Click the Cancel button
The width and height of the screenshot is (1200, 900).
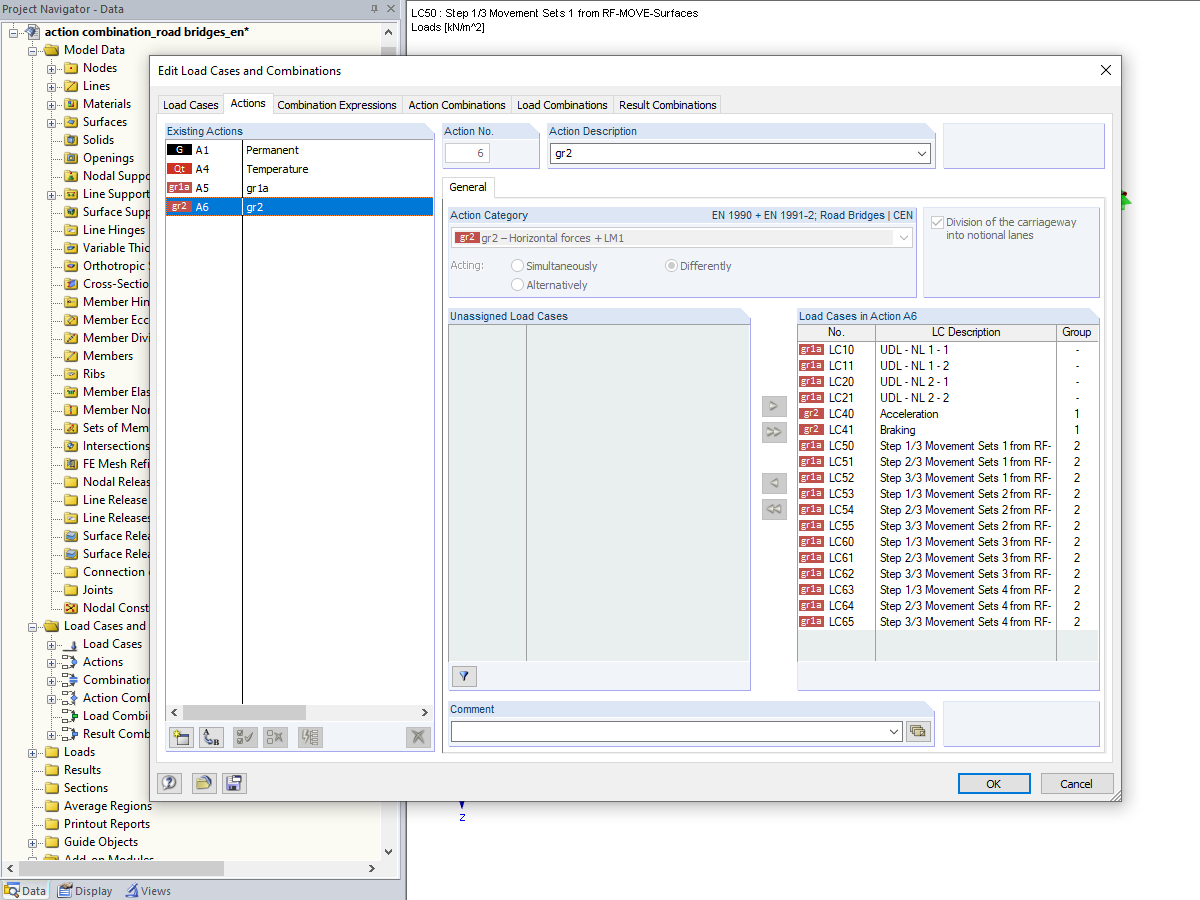(1077, 783)
